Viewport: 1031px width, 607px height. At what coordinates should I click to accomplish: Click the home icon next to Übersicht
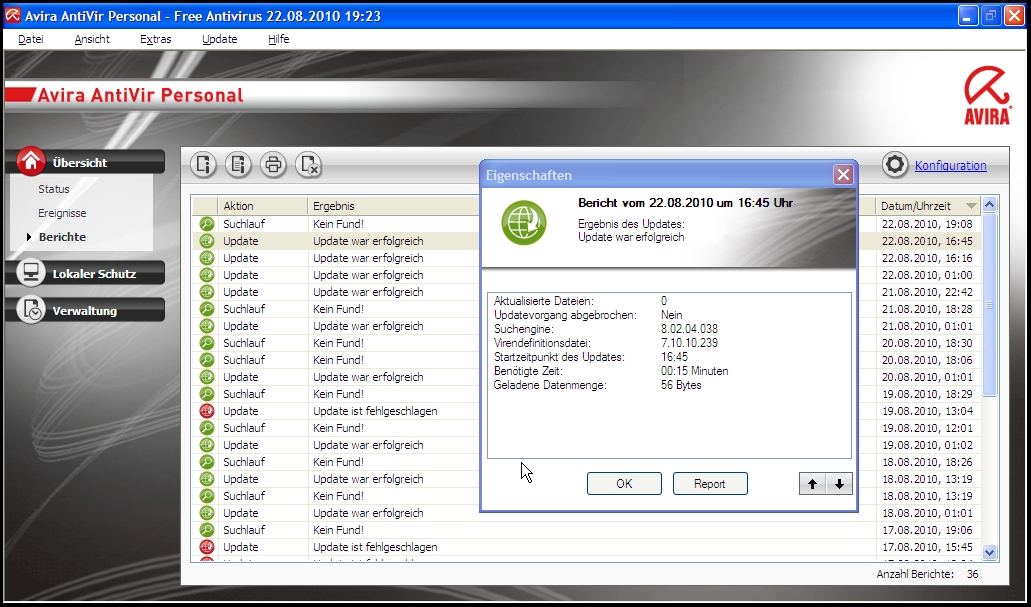coord(31,161)
